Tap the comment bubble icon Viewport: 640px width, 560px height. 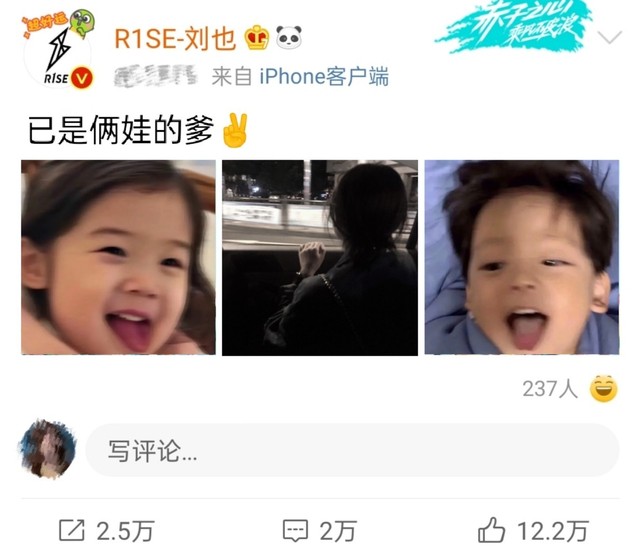click(295, 531)
